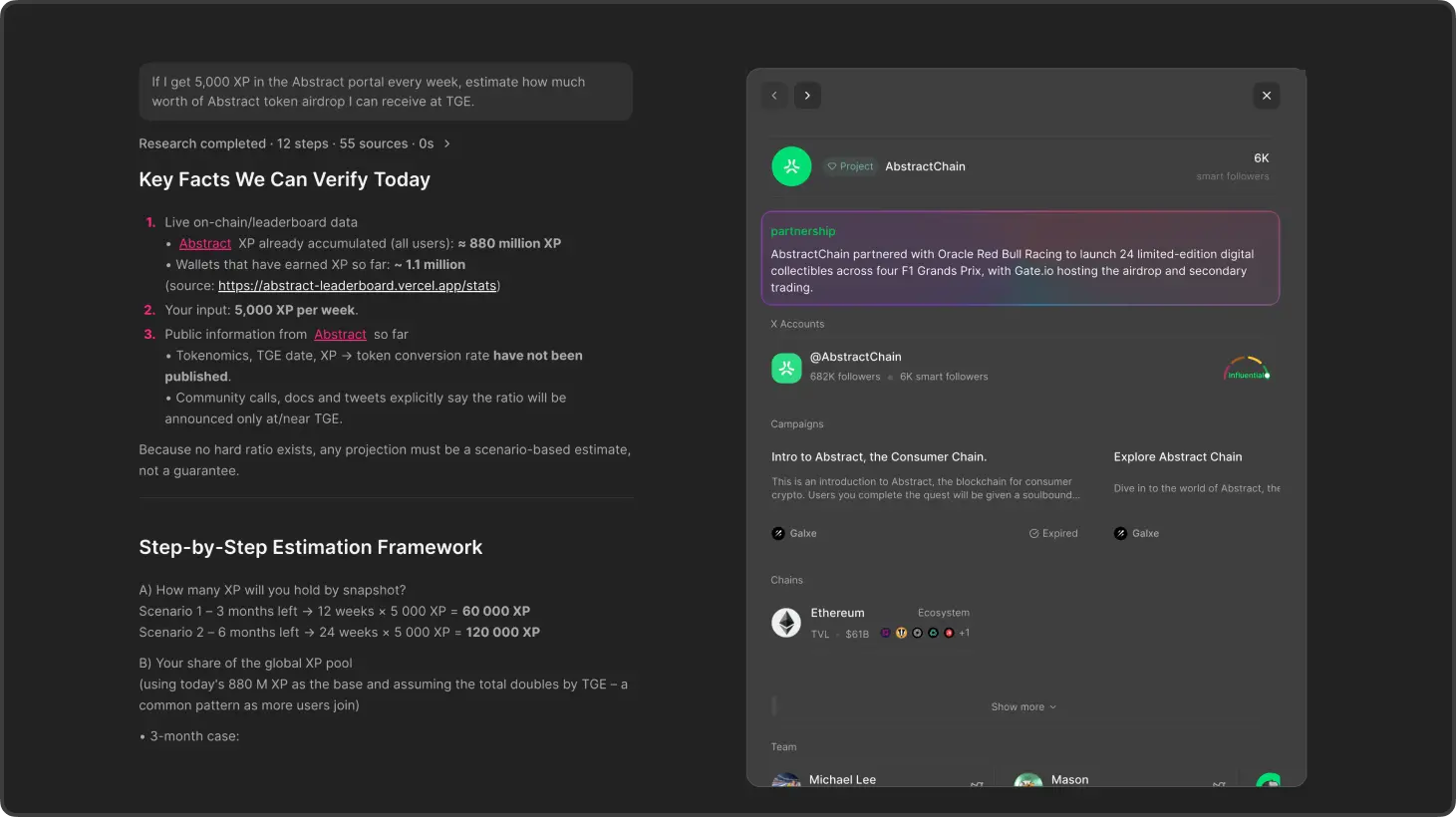
Task: Click the green AbstractChain project logo
Action: [x=791, y=166]
